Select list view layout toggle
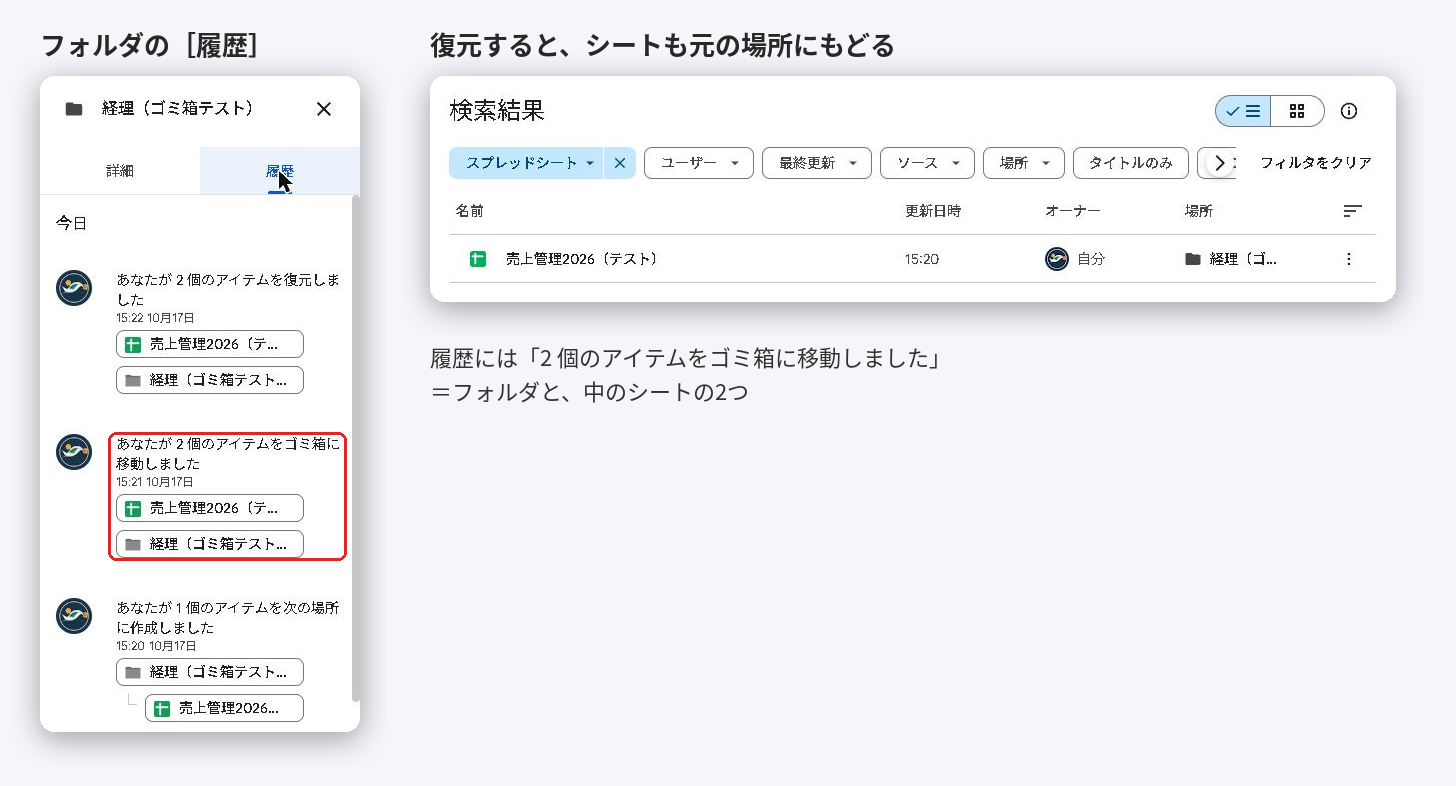This screenshot has width=1456, height=786. coord(1244,111)
